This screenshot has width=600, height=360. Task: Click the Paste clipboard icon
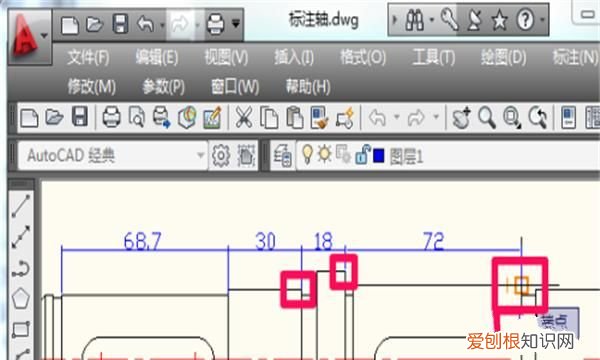coord(295,117)
